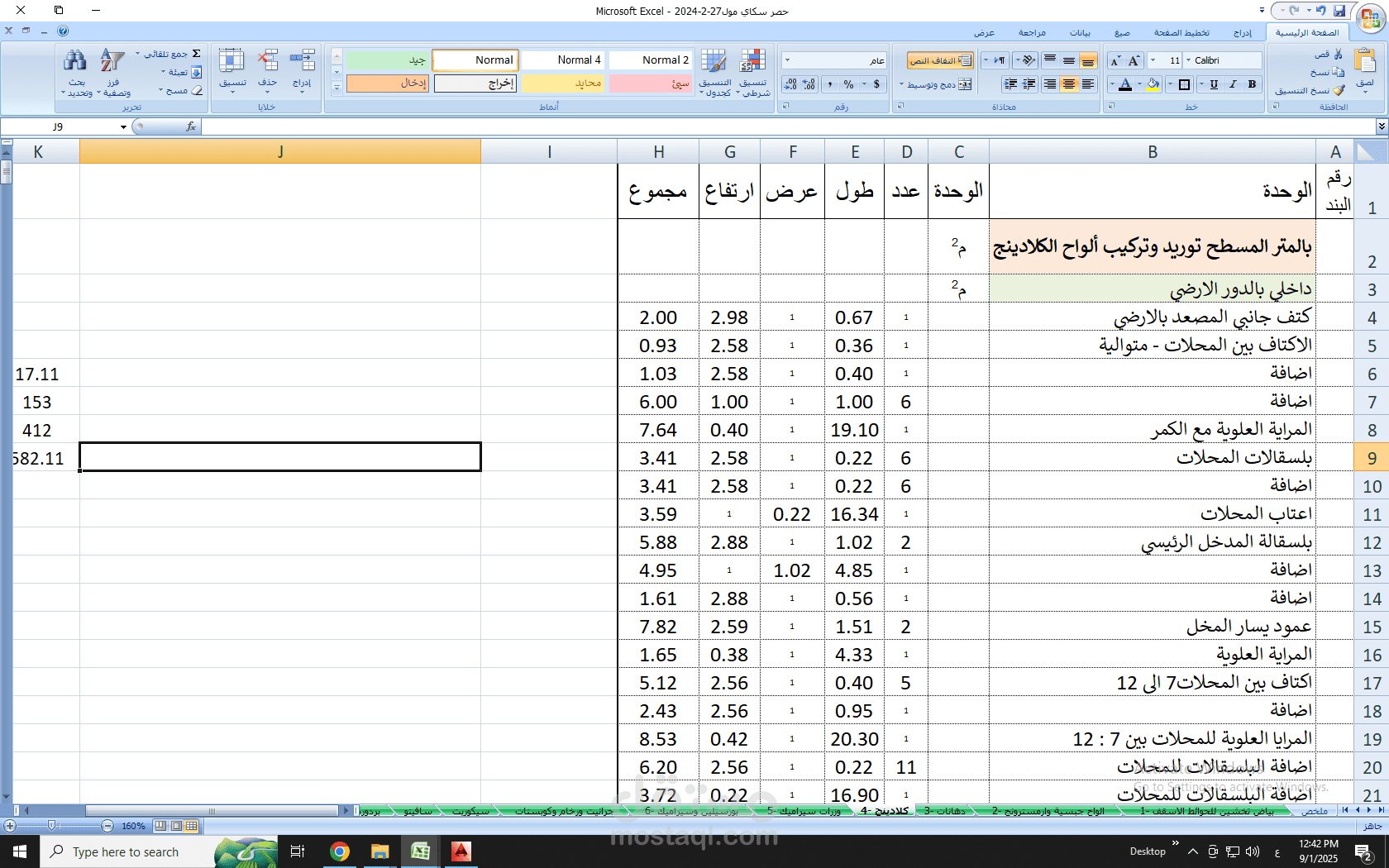The height and width of the screenshot is (868, 1389).
Task: Open Find and Select binoculars (بحث وتحديد)
Action: (x=76, y=73)
